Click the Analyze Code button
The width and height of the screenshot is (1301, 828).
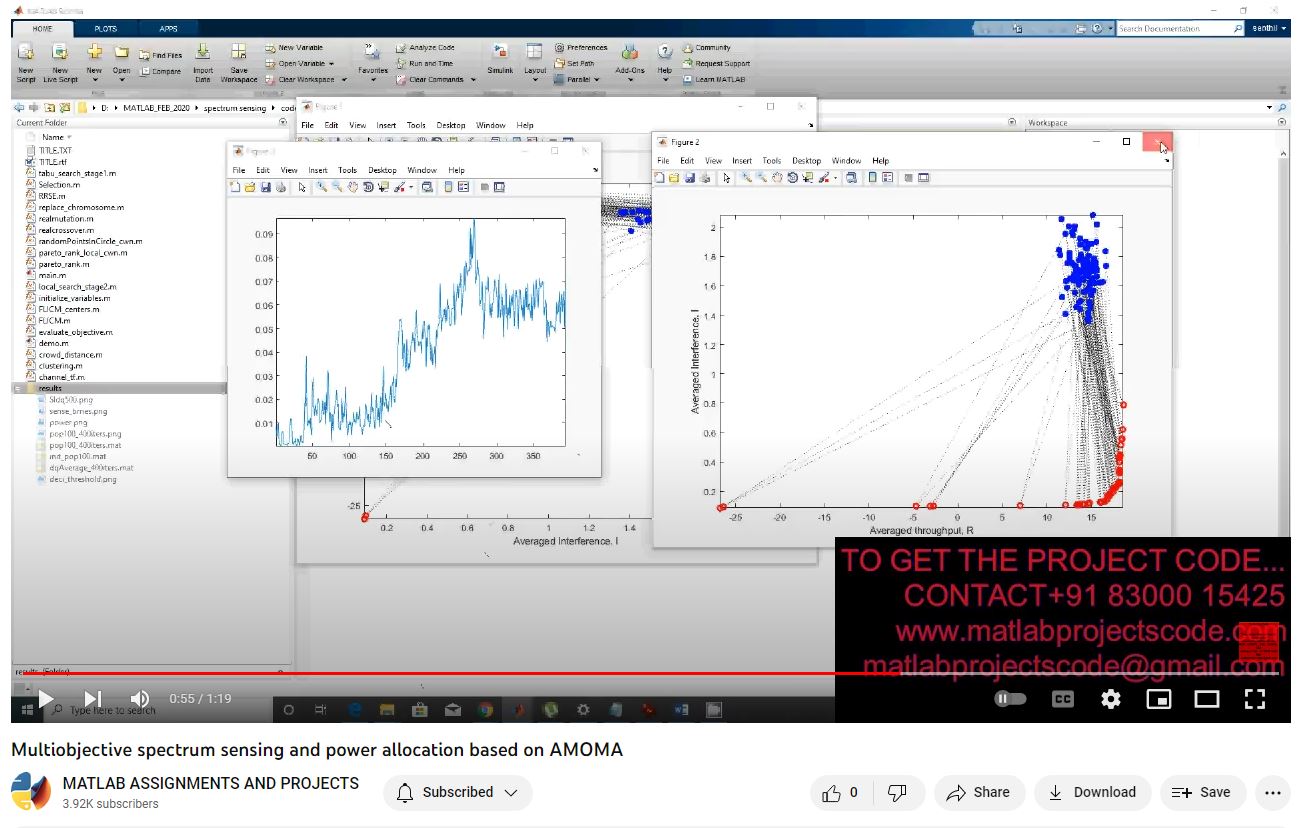tap(424, 47)
